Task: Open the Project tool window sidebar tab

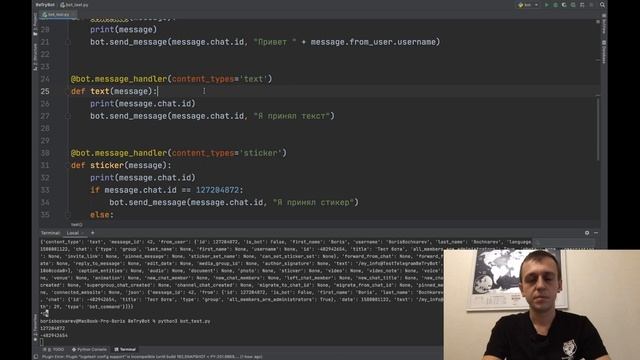Action: coord(36,25)
